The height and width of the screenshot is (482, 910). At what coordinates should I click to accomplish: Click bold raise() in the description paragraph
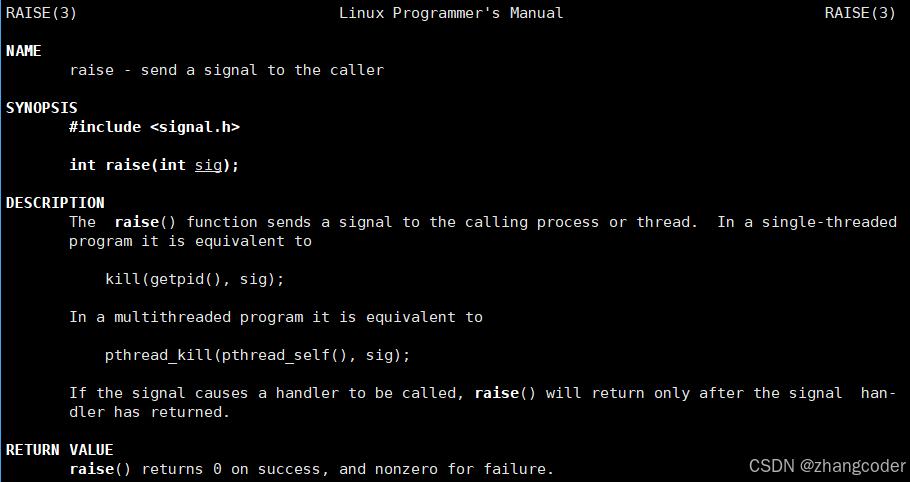pyautogui.click(x=145, y=222)
